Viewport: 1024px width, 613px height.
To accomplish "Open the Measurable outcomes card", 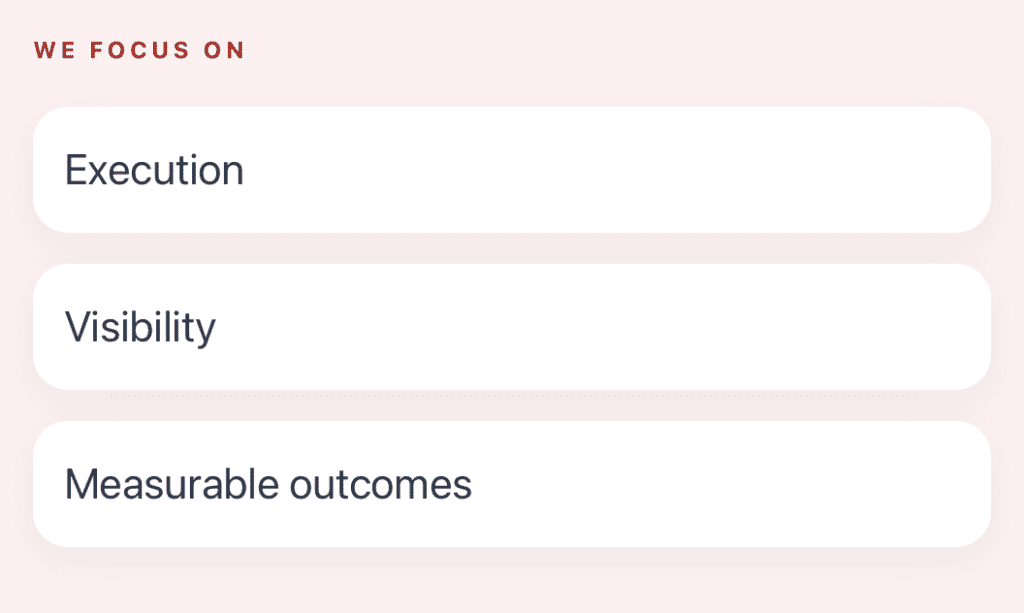I will pyautogui.click(x=511, y=484).
